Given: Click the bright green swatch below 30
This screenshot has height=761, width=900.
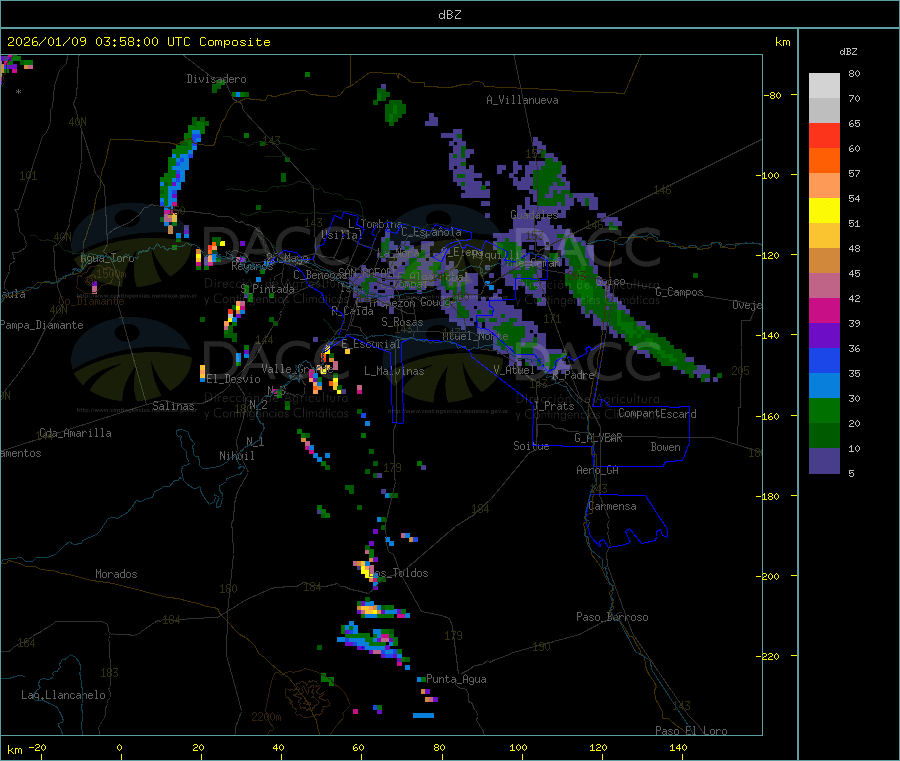Looking at the screenshot, I should tap(824, 410).
